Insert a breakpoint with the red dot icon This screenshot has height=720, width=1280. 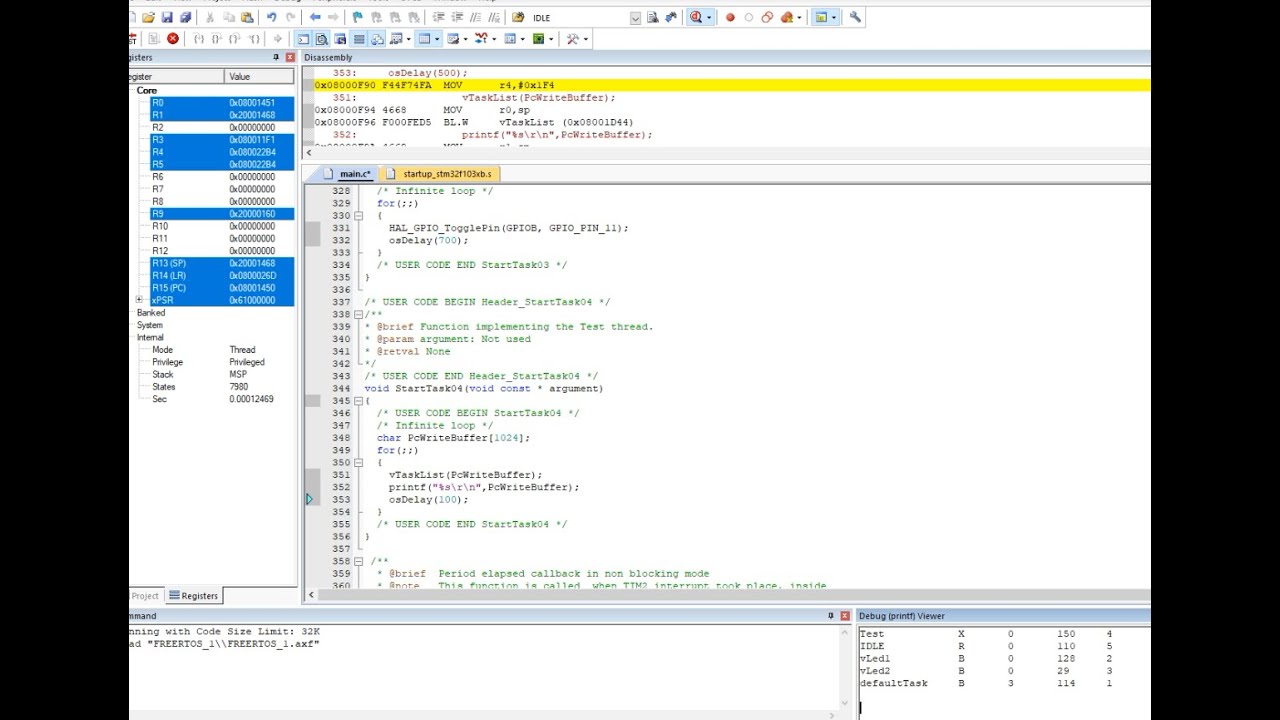[730, 17]
